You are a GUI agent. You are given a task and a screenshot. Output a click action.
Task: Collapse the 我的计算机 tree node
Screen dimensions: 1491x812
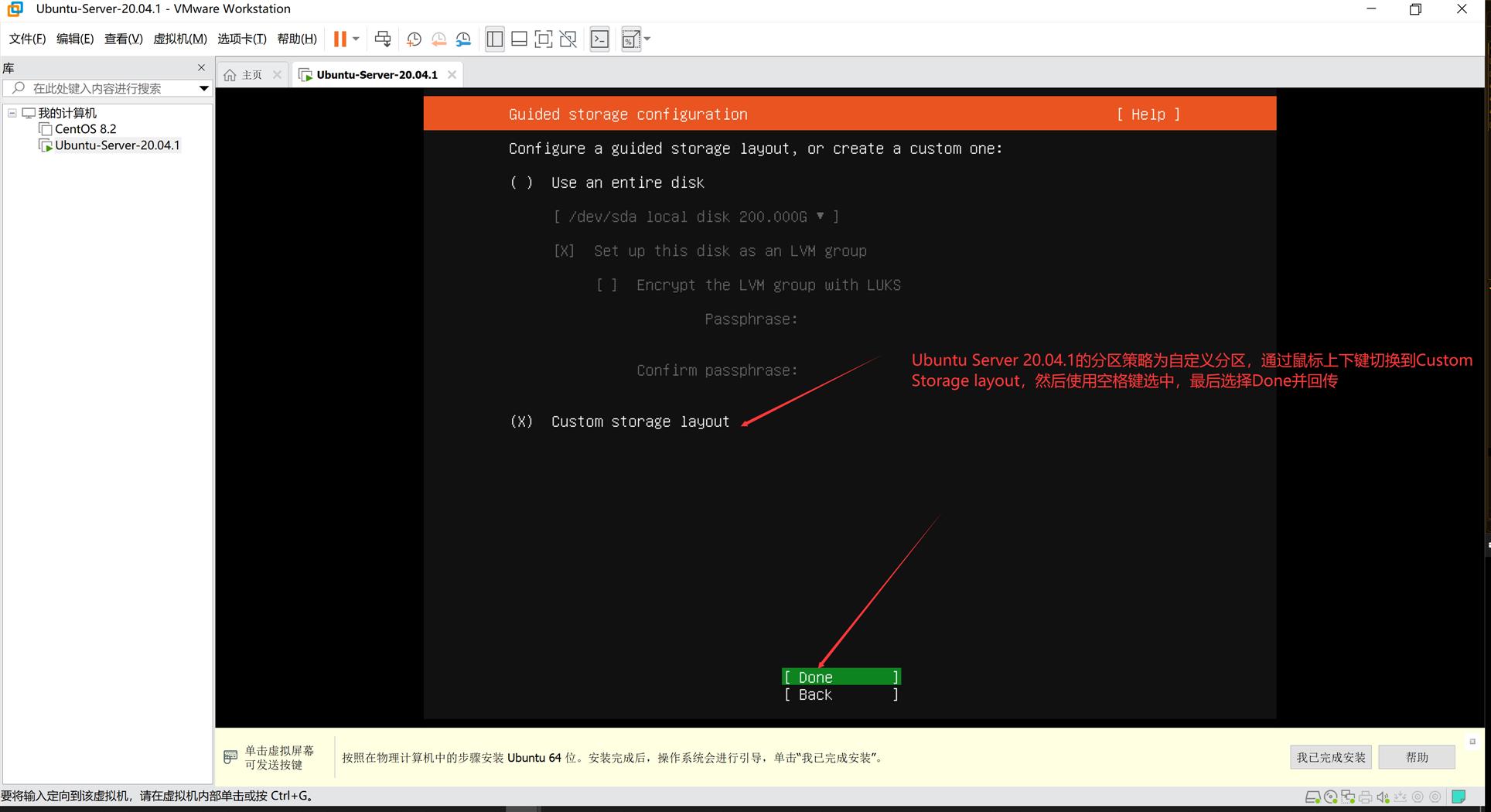(x=12, y=113)
